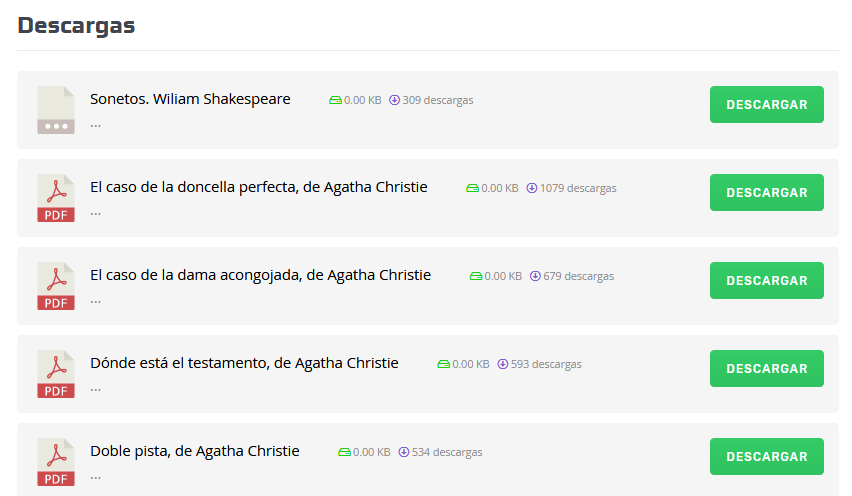Hit Descargar for El caso de la dama acongojada
Image resolution: width=852 pixels, height=496 pixels.
[x=766, y=280]
